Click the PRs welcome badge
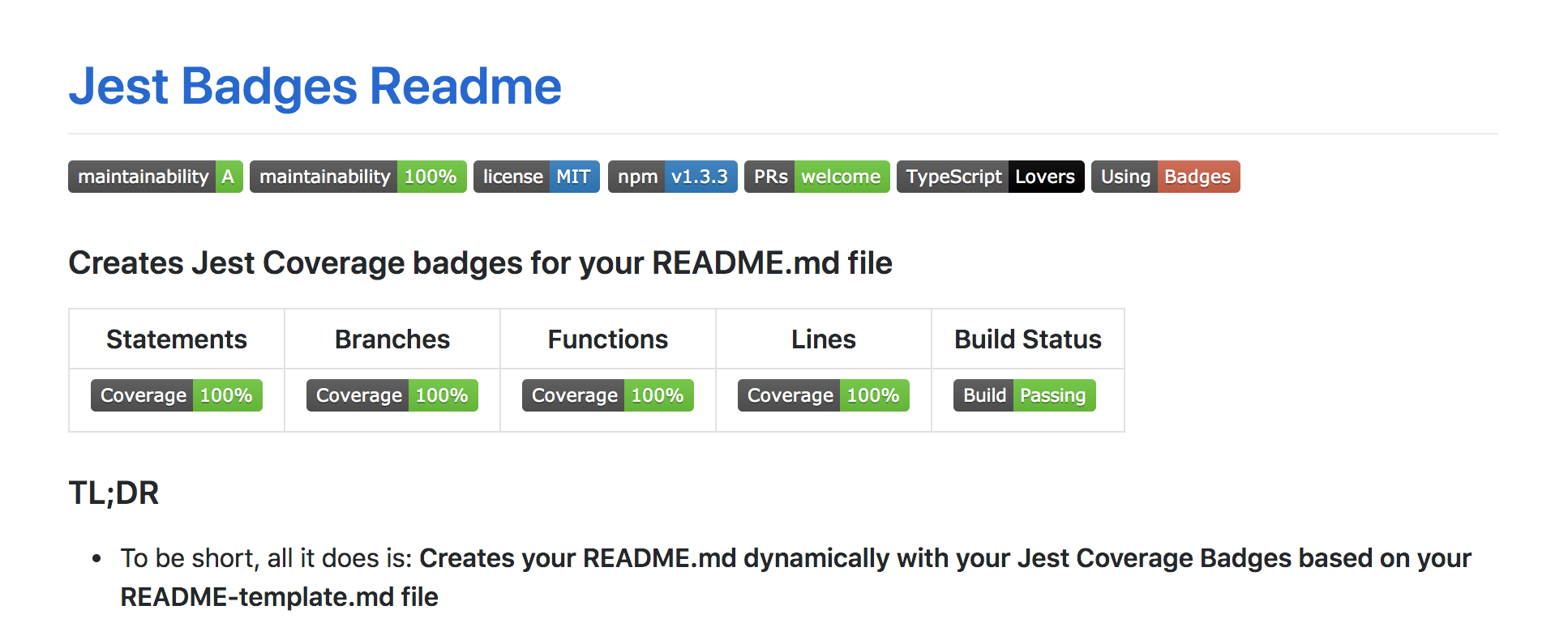 pyautogui.click(x=817, y=177)
